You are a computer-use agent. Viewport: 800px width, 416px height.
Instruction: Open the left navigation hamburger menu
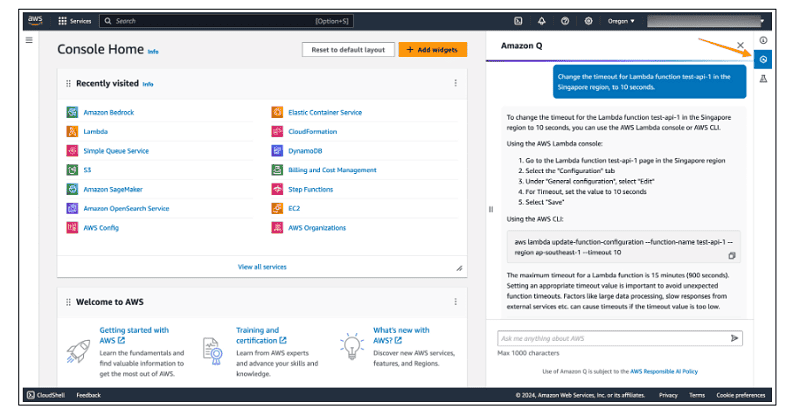[29, 40]
